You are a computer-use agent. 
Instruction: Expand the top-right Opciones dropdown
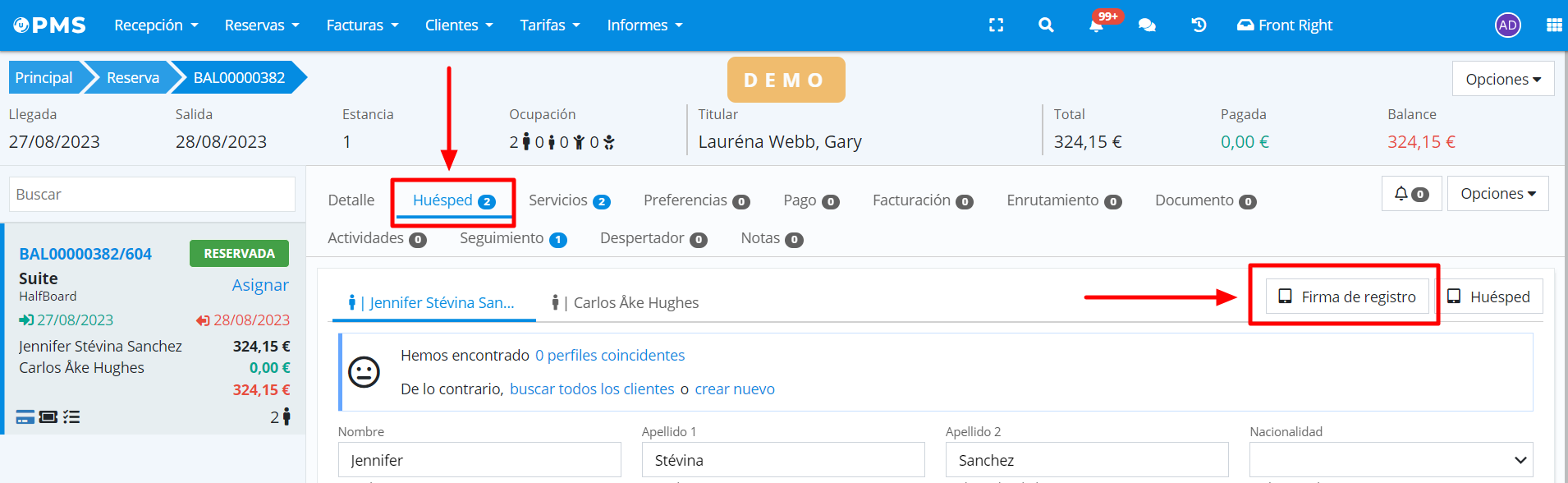(1502, 79)
